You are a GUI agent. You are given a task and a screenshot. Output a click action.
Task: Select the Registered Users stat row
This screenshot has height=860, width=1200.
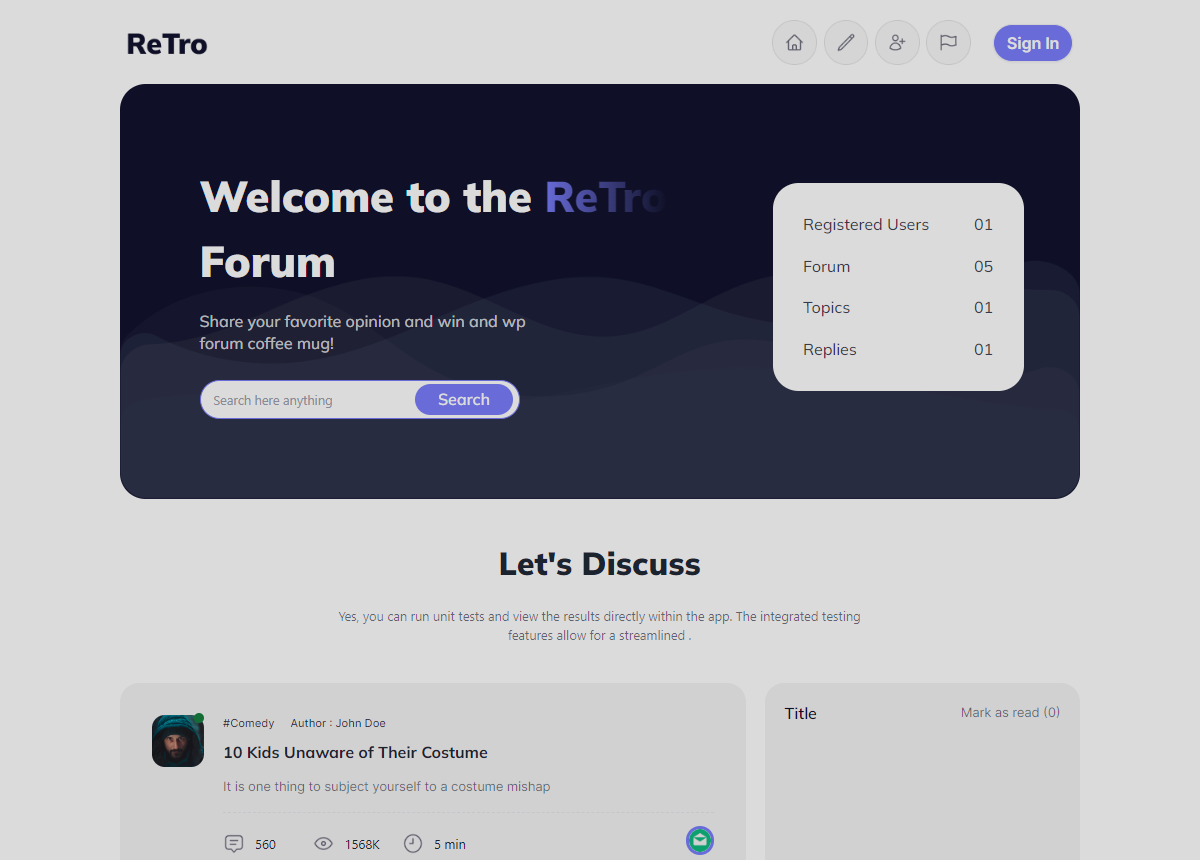pyautogui.click(x=897, y=225)
